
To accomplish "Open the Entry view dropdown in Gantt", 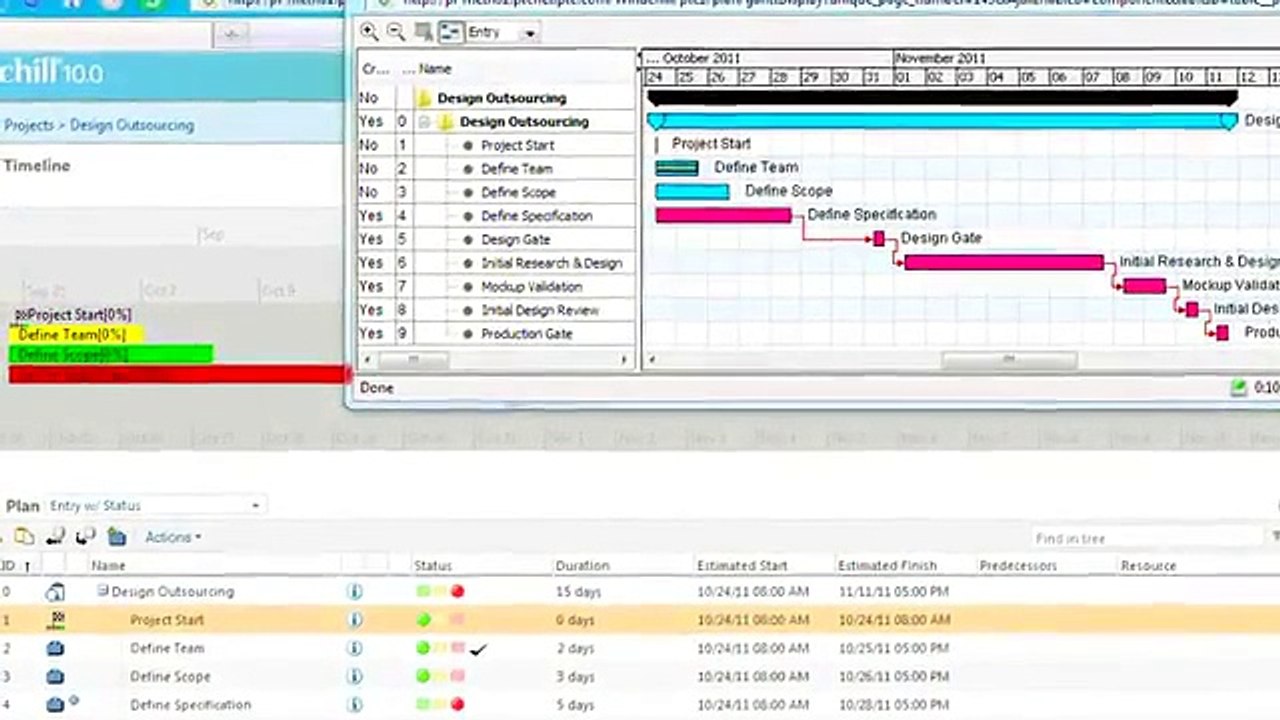I will [529, 33].
